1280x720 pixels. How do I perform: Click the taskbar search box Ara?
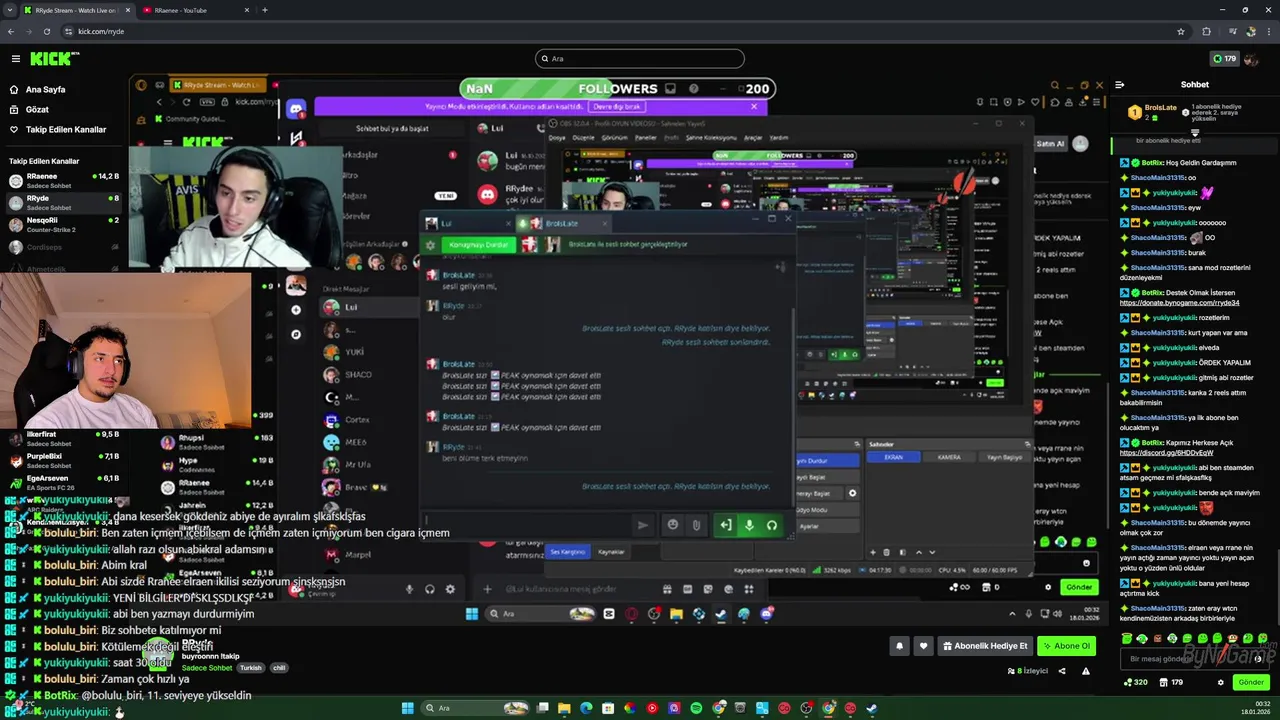476,708
